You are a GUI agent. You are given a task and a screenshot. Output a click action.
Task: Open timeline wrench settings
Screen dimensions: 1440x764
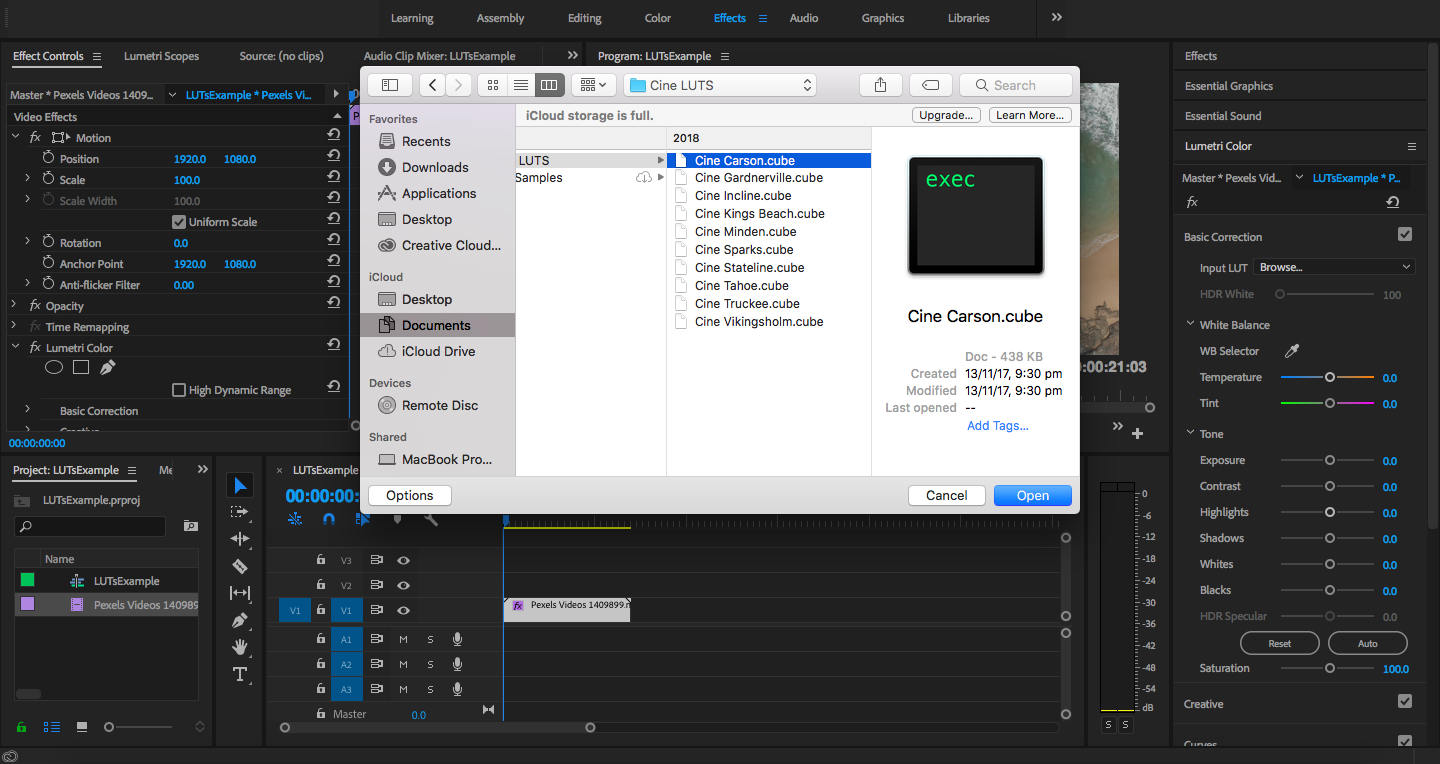tap(431, 519)
